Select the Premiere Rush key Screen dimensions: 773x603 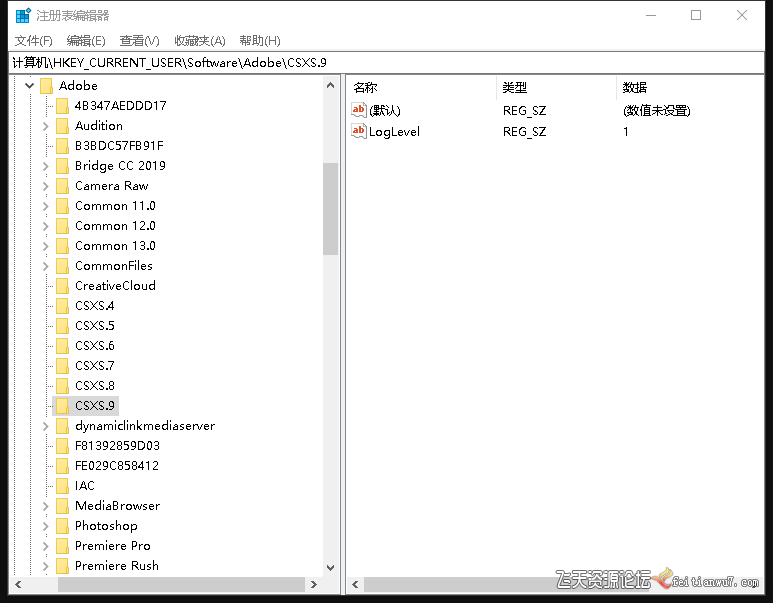coord(117,566)
